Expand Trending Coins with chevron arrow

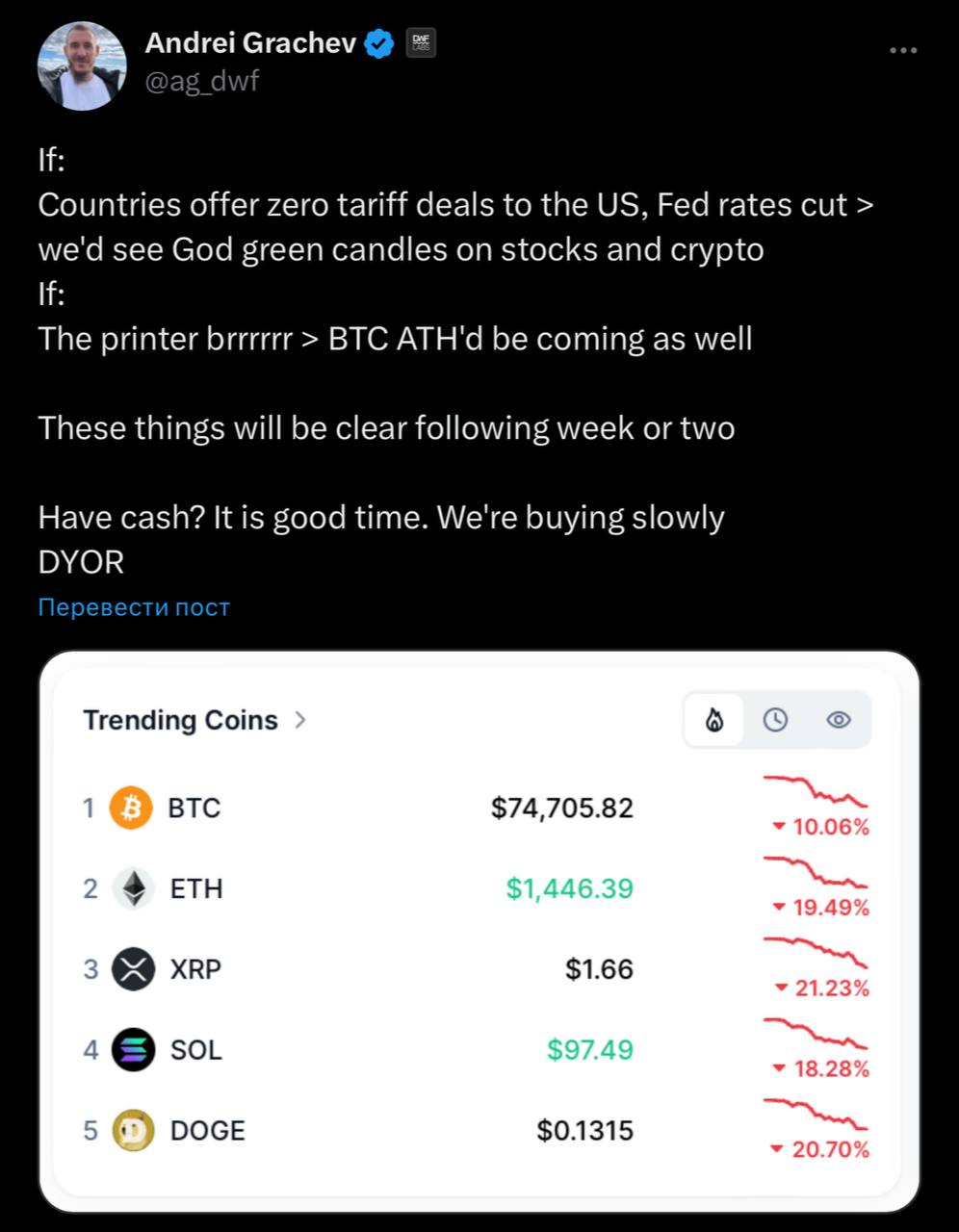[x=300, y=719]
